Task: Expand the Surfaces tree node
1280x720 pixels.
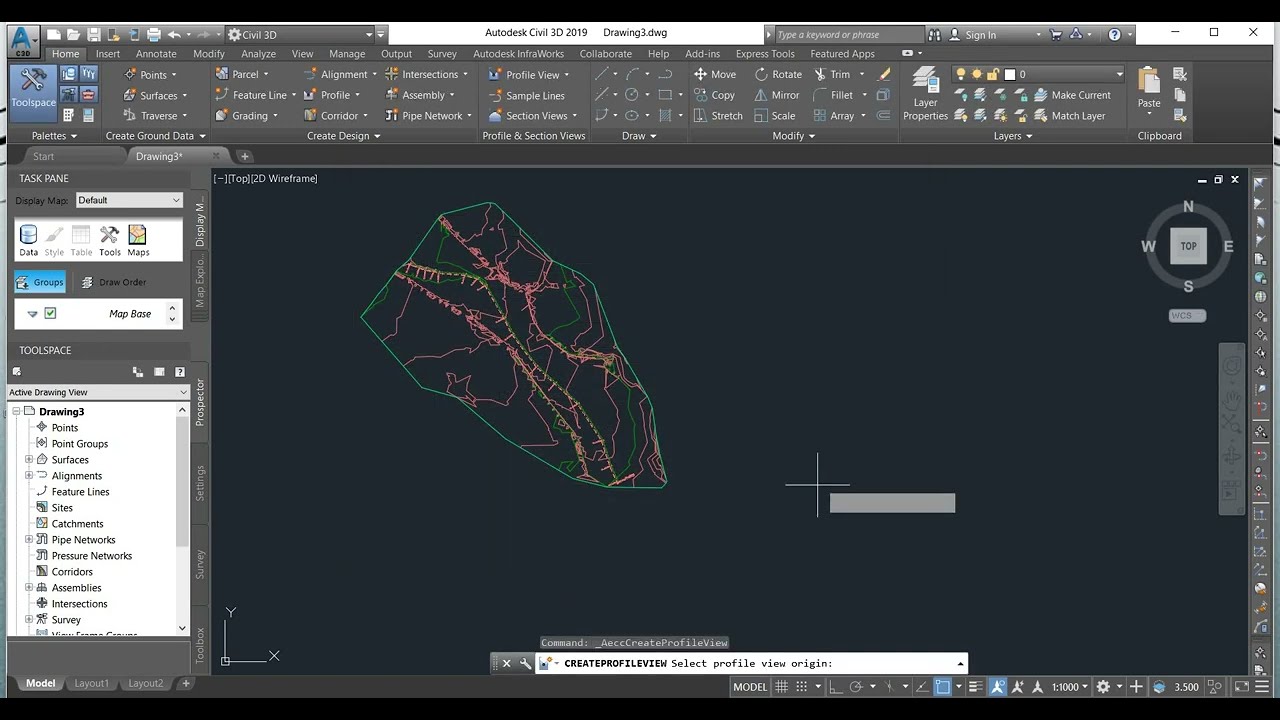Action: pyautogui.click(x=29, y=460)
